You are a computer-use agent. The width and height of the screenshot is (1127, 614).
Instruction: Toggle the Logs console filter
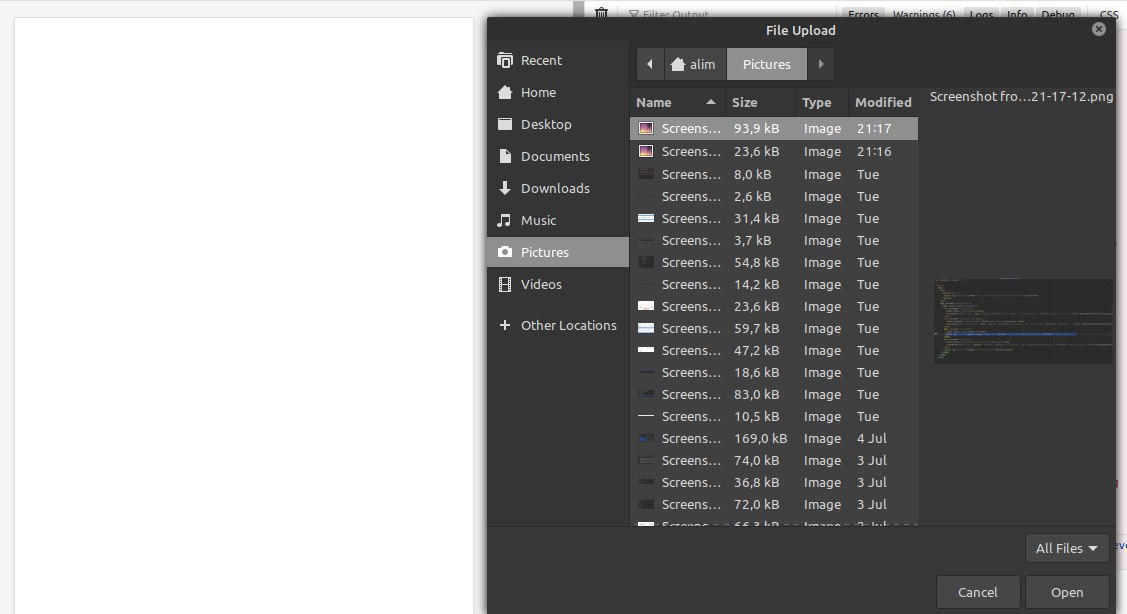click(981, 14)
